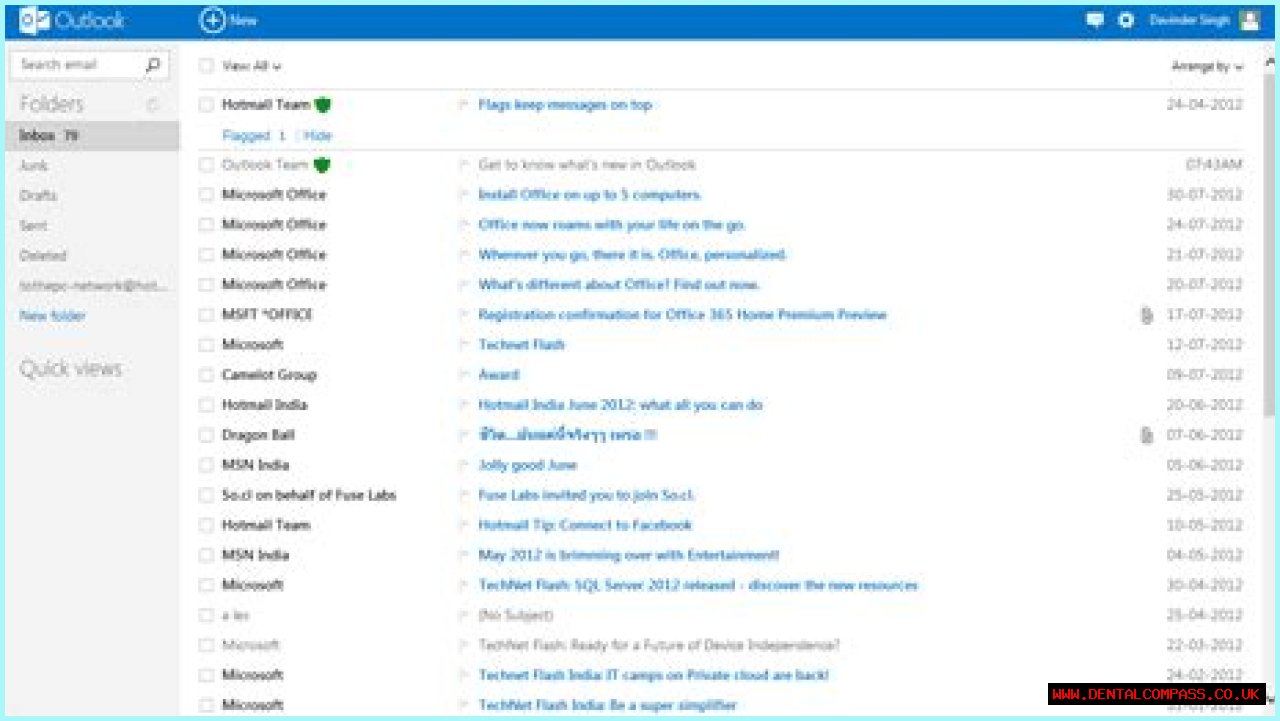Click the user profile avatar picture

click(1249, 20)
